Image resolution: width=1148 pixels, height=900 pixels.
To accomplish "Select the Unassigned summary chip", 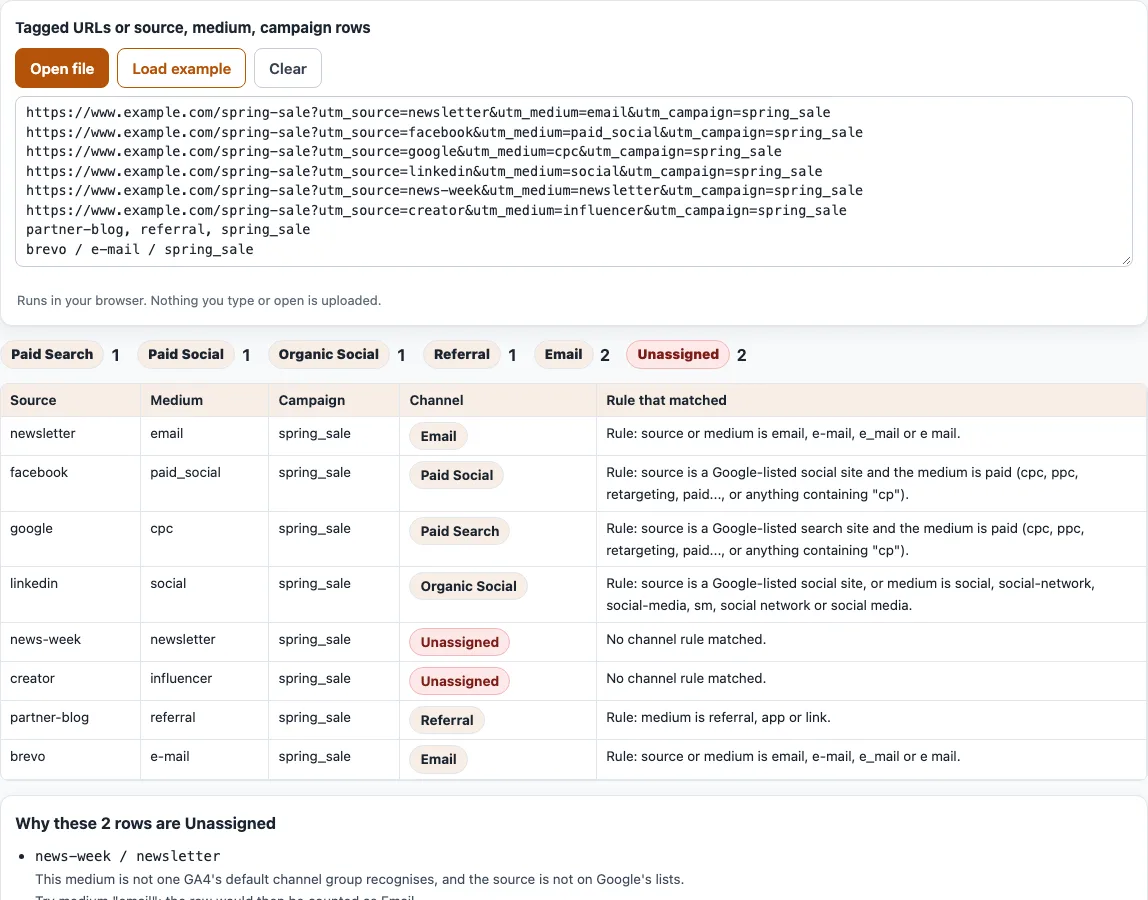I will (678, 354).
